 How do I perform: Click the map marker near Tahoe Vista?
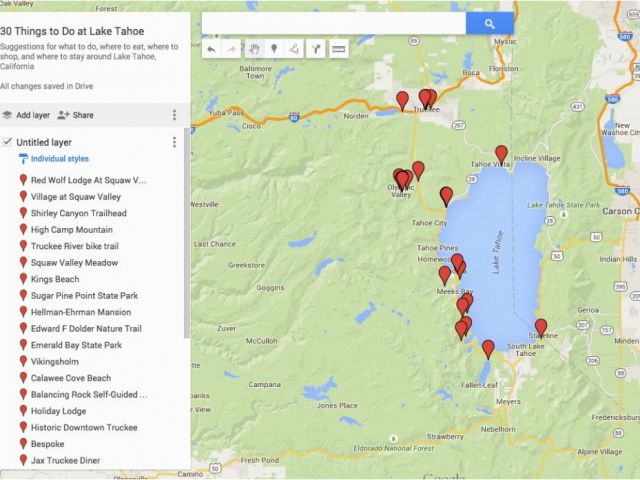coord(501,154)
